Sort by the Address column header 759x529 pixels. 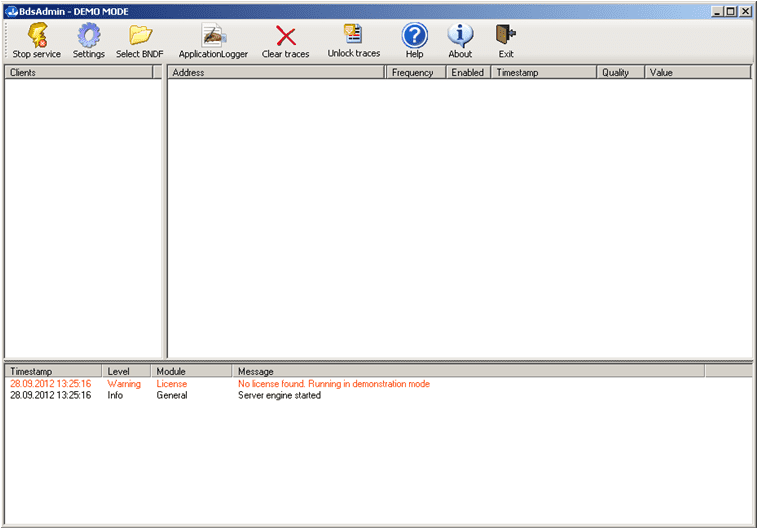[x=276, y=73]
